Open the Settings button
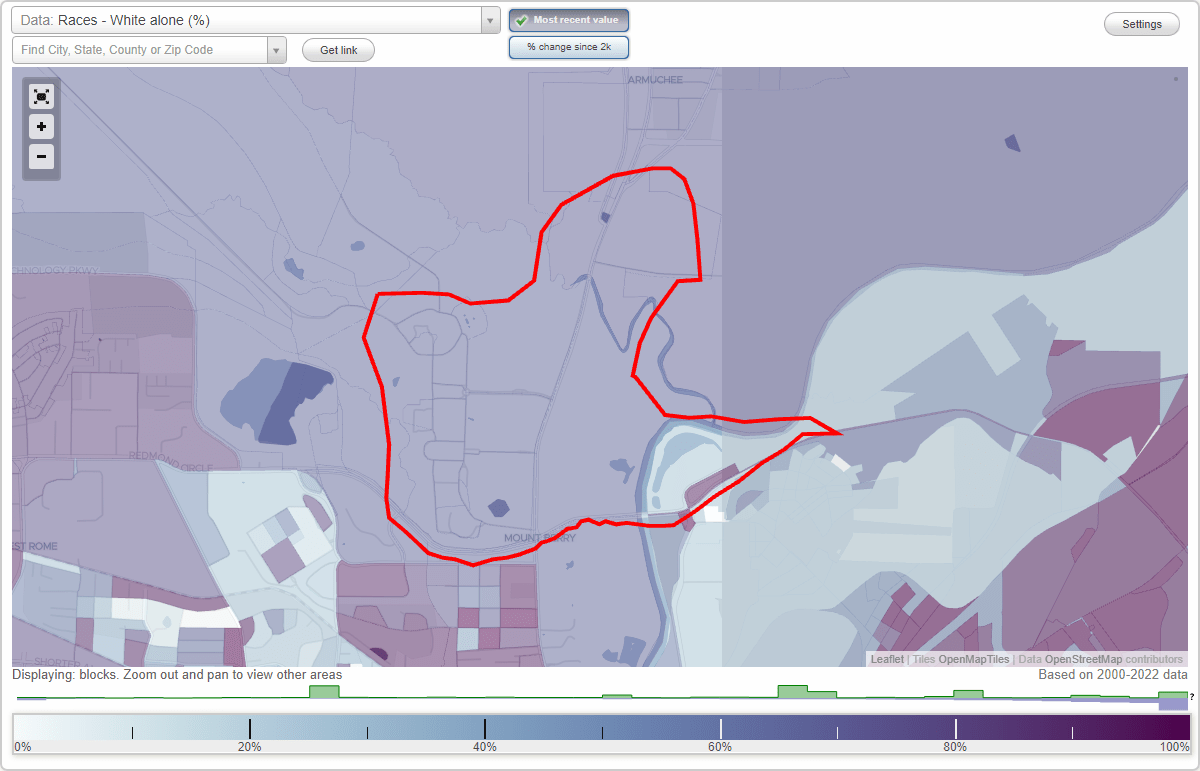This screenshot has height=771, width=1200. [x=1142, y=24]
